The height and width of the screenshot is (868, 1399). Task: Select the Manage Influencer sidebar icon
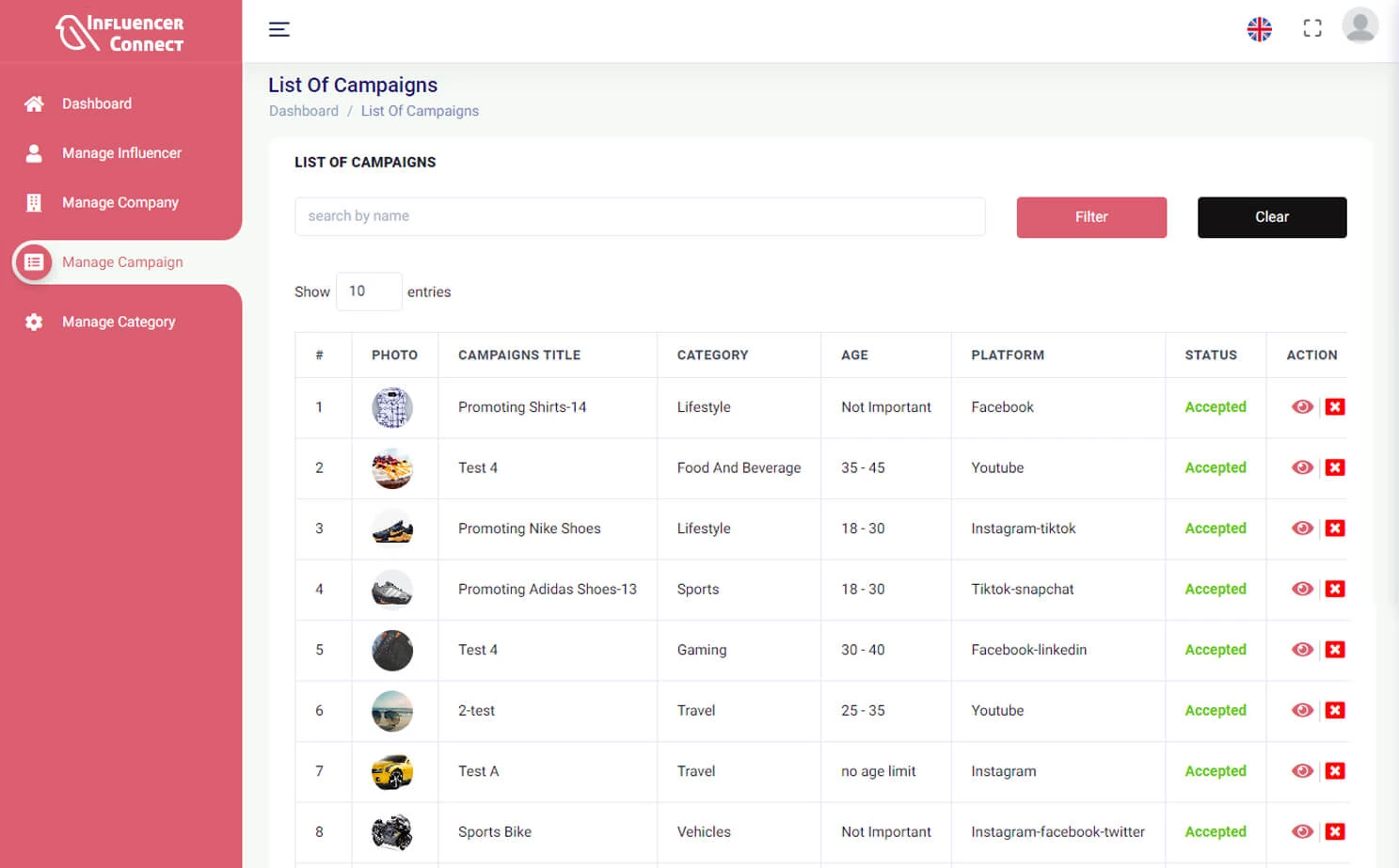point(34,153)
